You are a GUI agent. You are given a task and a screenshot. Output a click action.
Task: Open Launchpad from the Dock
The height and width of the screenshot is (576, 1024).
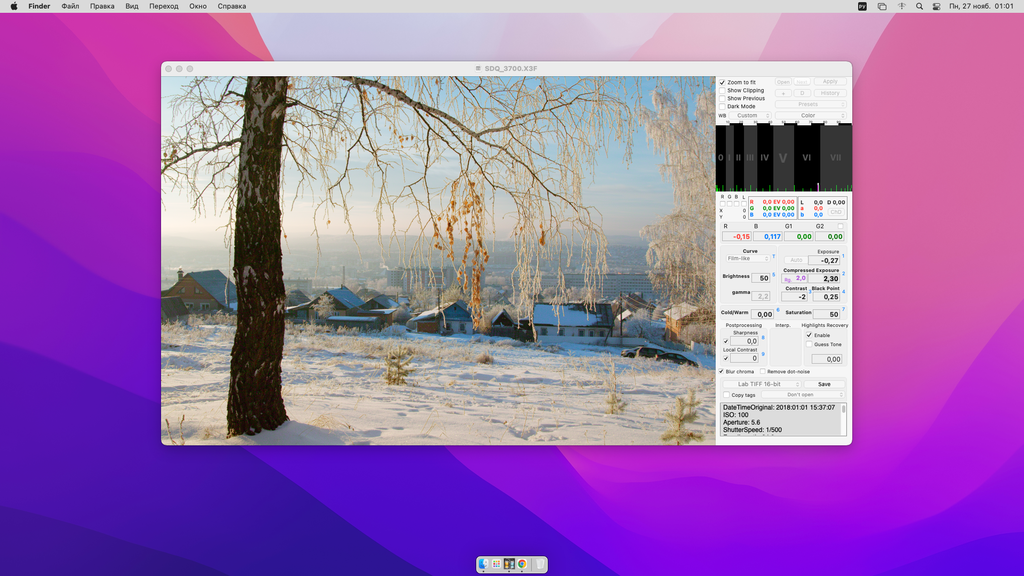(497, 564)
